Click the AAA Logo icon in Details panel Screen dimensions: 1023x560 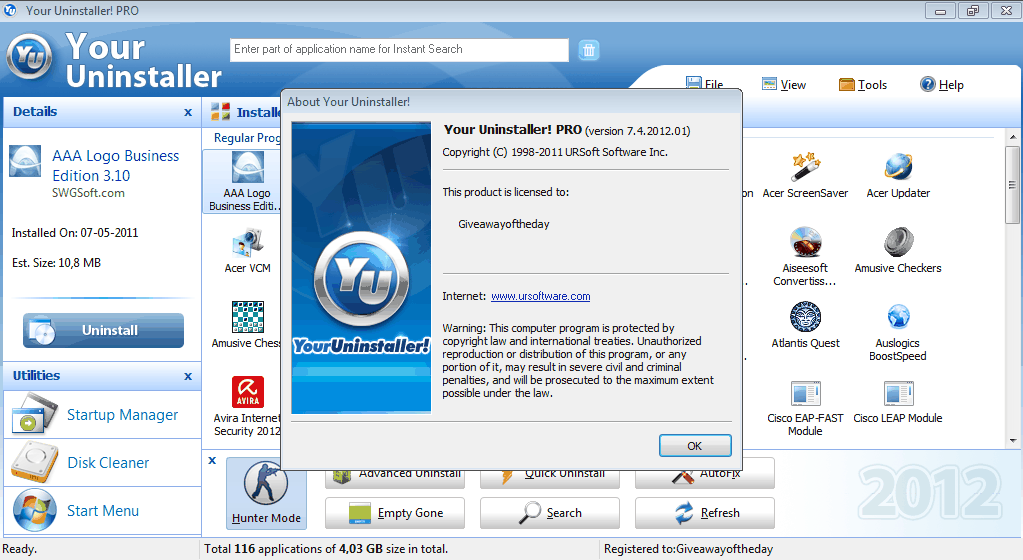pyautogui.click(x=25, y=161)
